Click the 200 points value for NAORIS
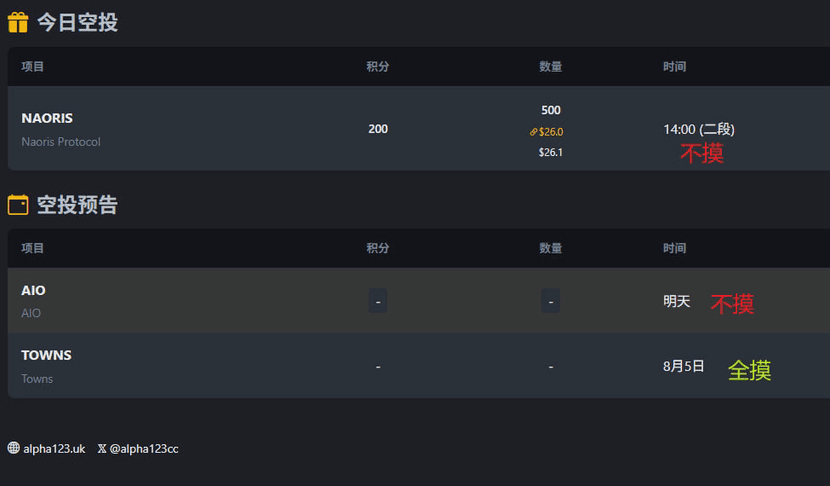 click(378, 129)
